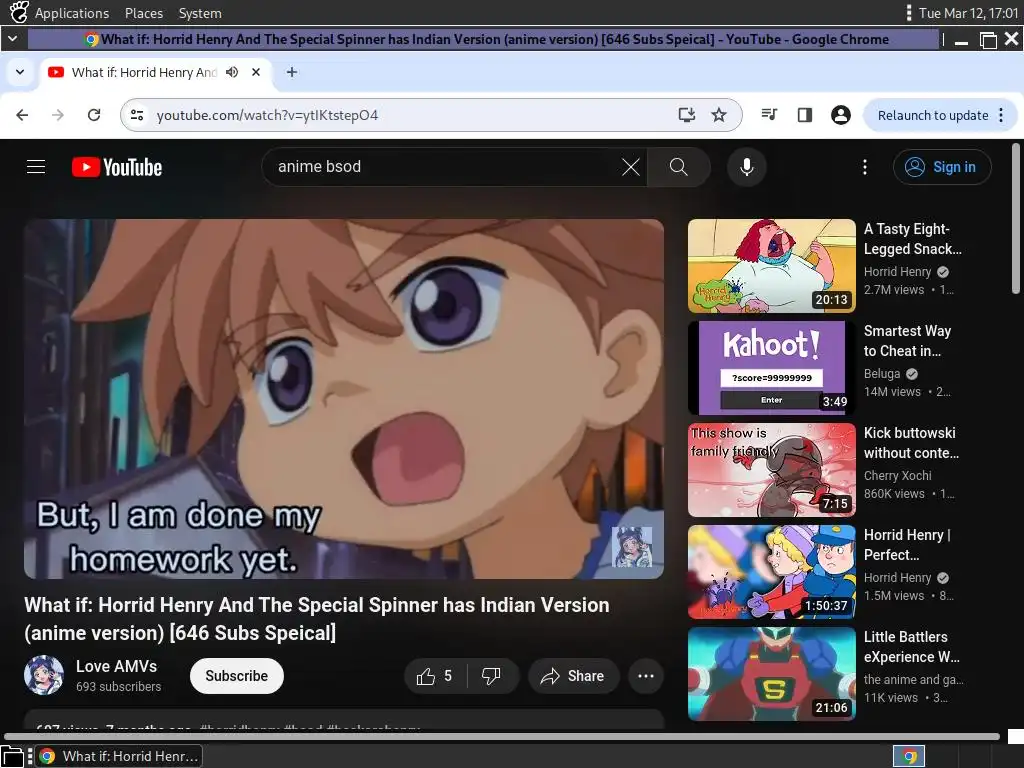The width and height of the screenshot is (1024, 768).
Task: Go to YouTube home via logo
Action: pyautogui.click(x=117, y=167)
